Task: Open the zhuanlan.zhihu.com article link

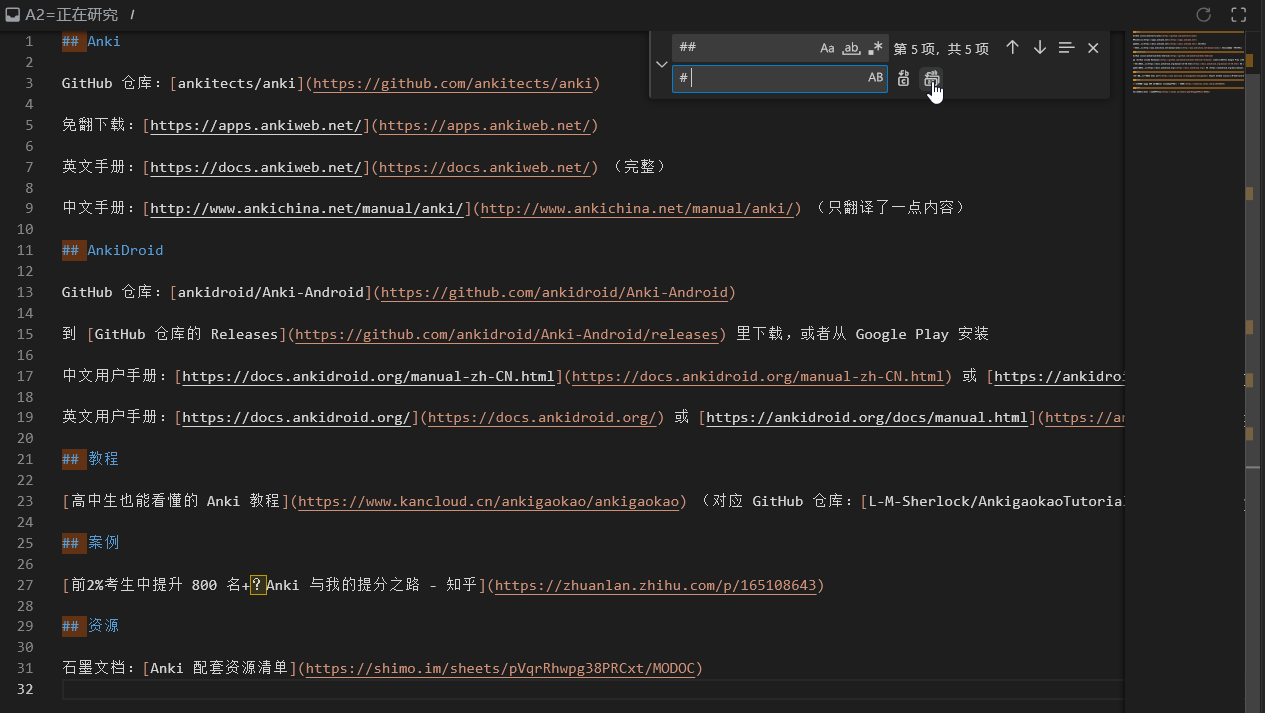Action: point(655,585)
